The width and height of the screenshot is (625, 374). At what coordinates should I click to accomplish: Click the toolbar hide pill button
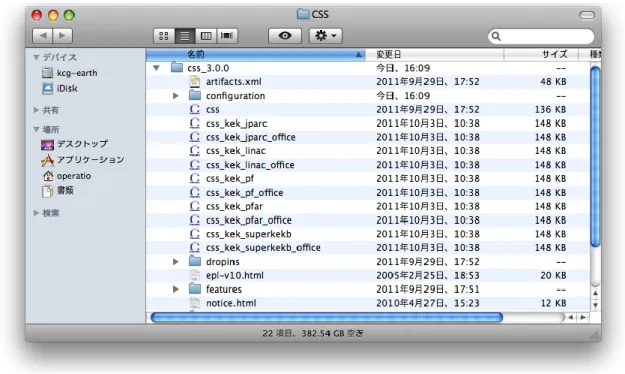coord(587,15)
